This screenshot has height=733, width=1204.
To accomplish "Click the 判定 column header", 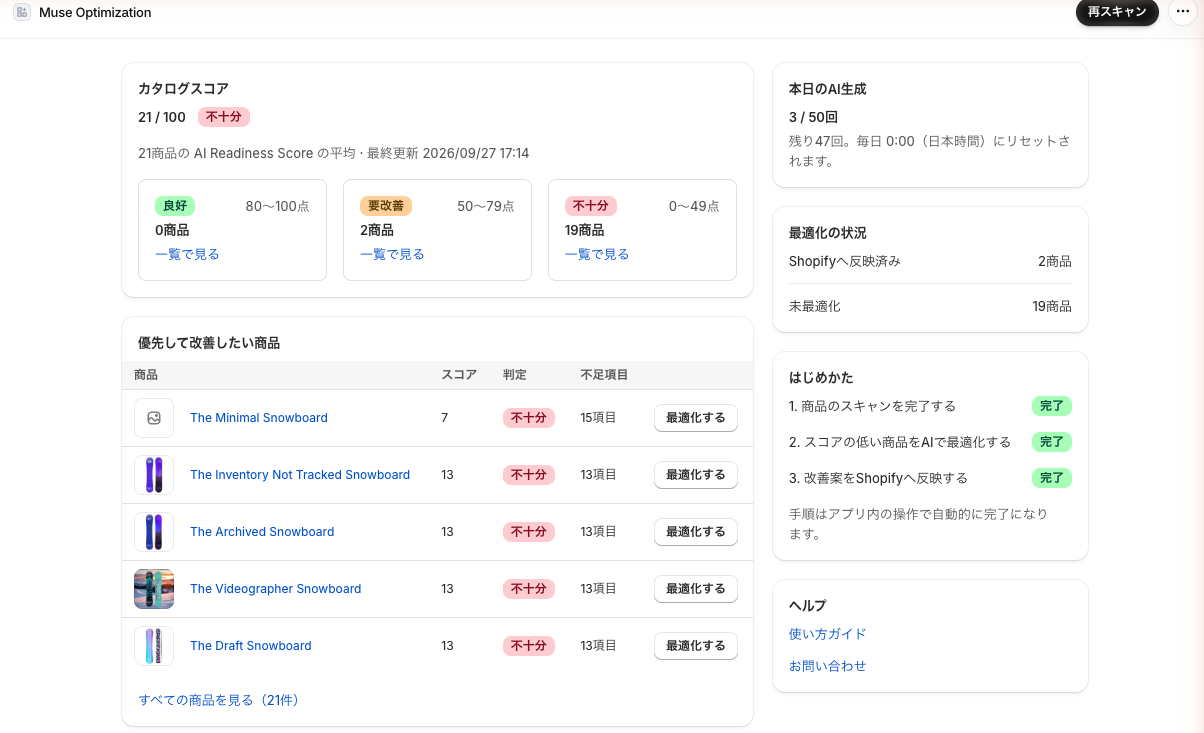I will tap(515, 375).
